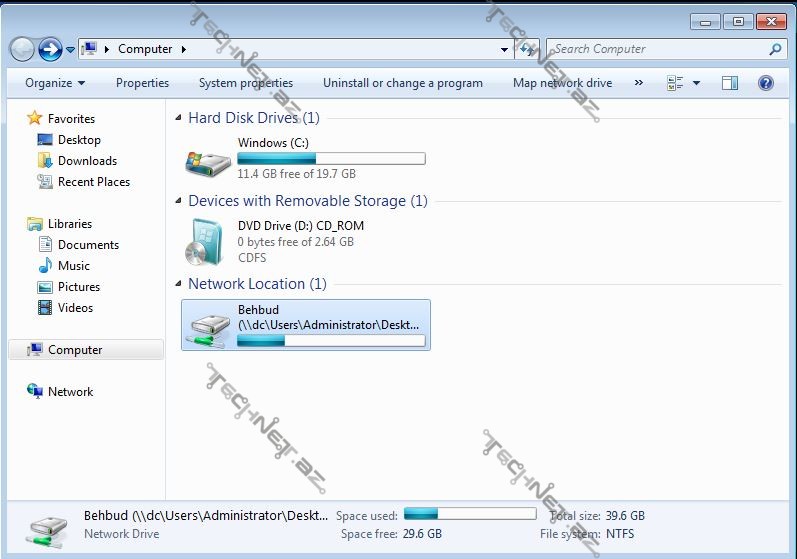Open the view options dropdown arrow

[696, 83]
